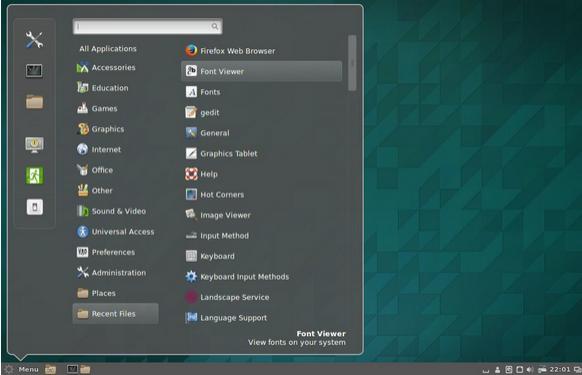This screenshot has width=582, height=375.
Task: Select the All Applications category
Action: [108, 49]
